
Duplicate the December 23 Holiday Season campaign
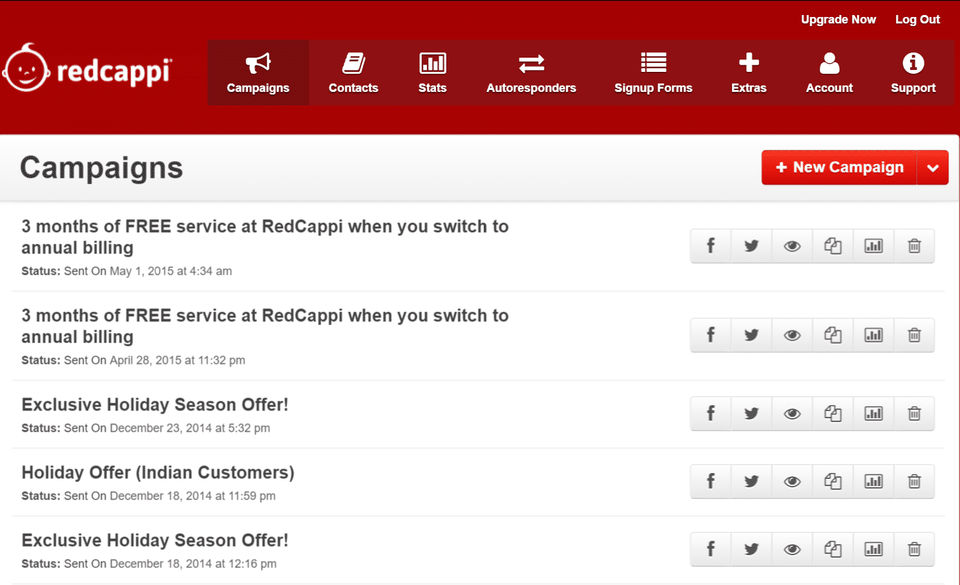point(832,413)
